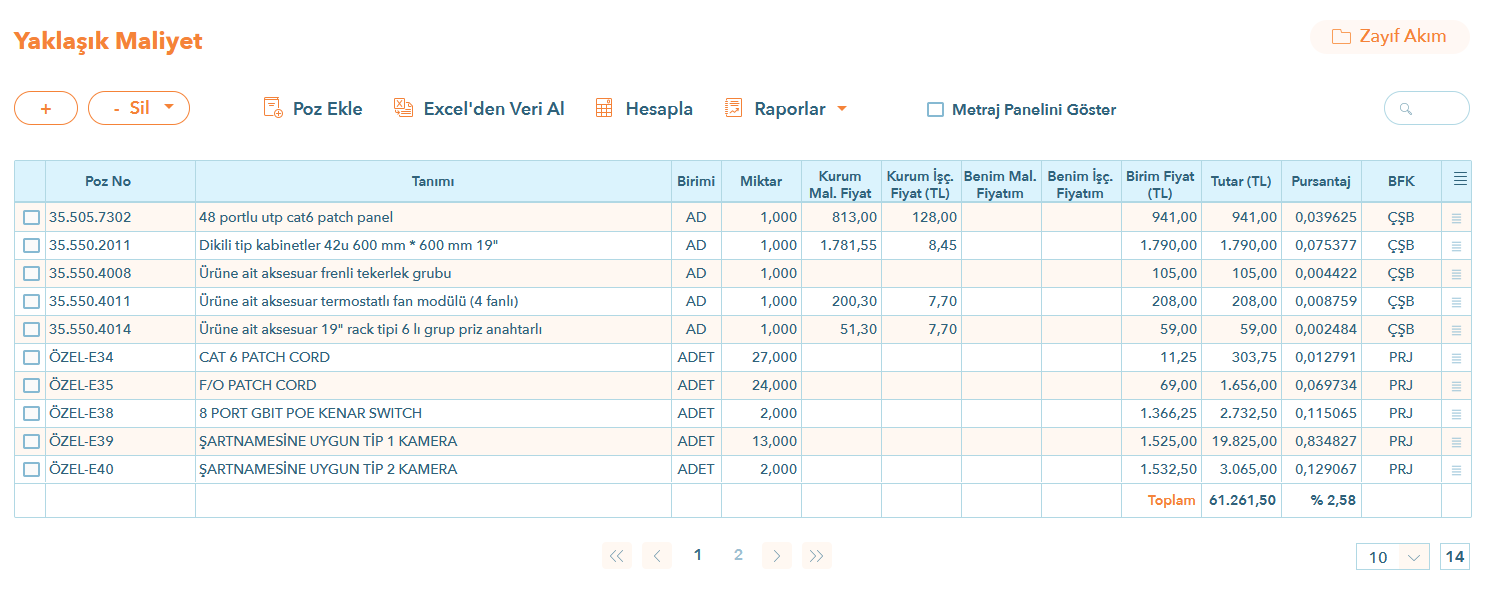Check the row 35.550.2011 checkbox
The height and width of the screenshot is (593, 1504).
tap(31, 245)
